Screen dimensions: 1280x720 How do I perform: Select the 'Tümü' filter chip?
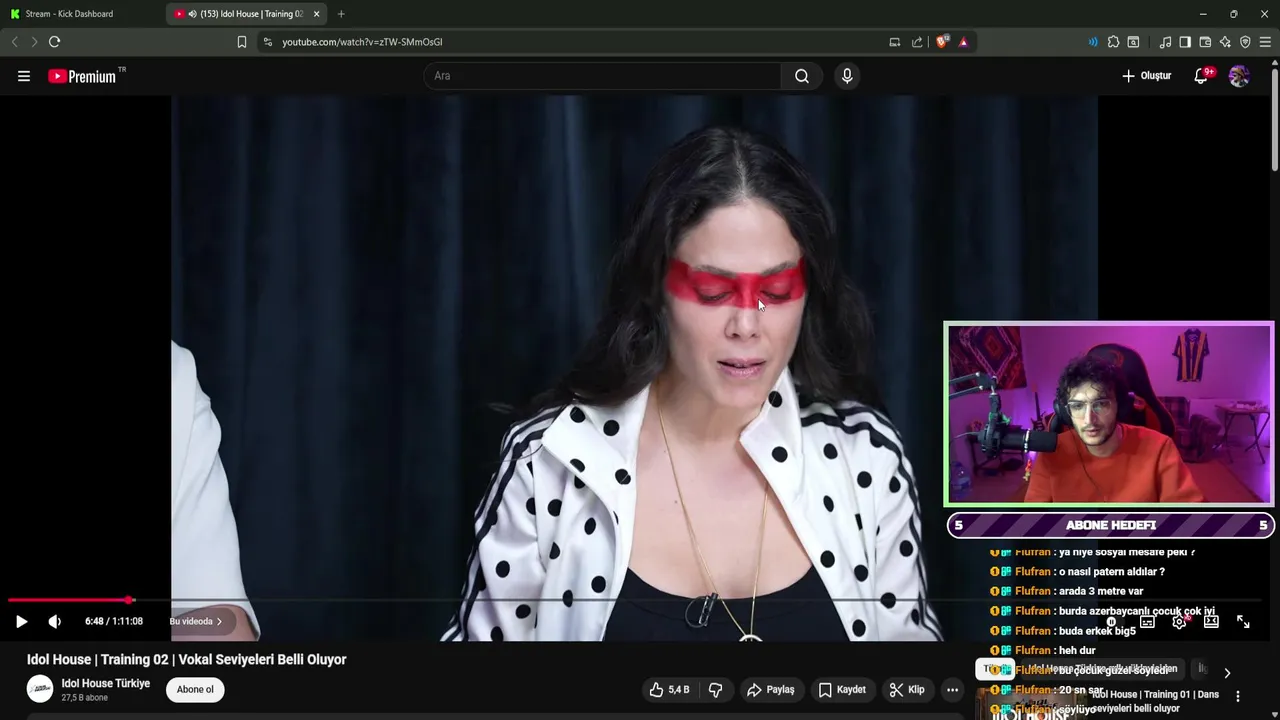point(995,669)
